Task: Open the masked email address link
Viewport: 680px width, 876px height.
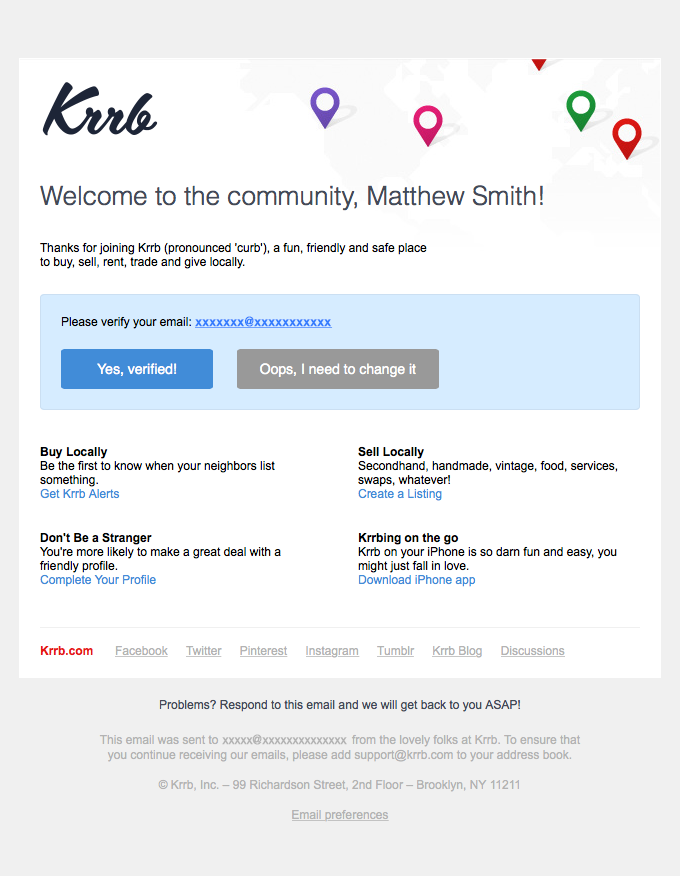Action: click(263, 322)
